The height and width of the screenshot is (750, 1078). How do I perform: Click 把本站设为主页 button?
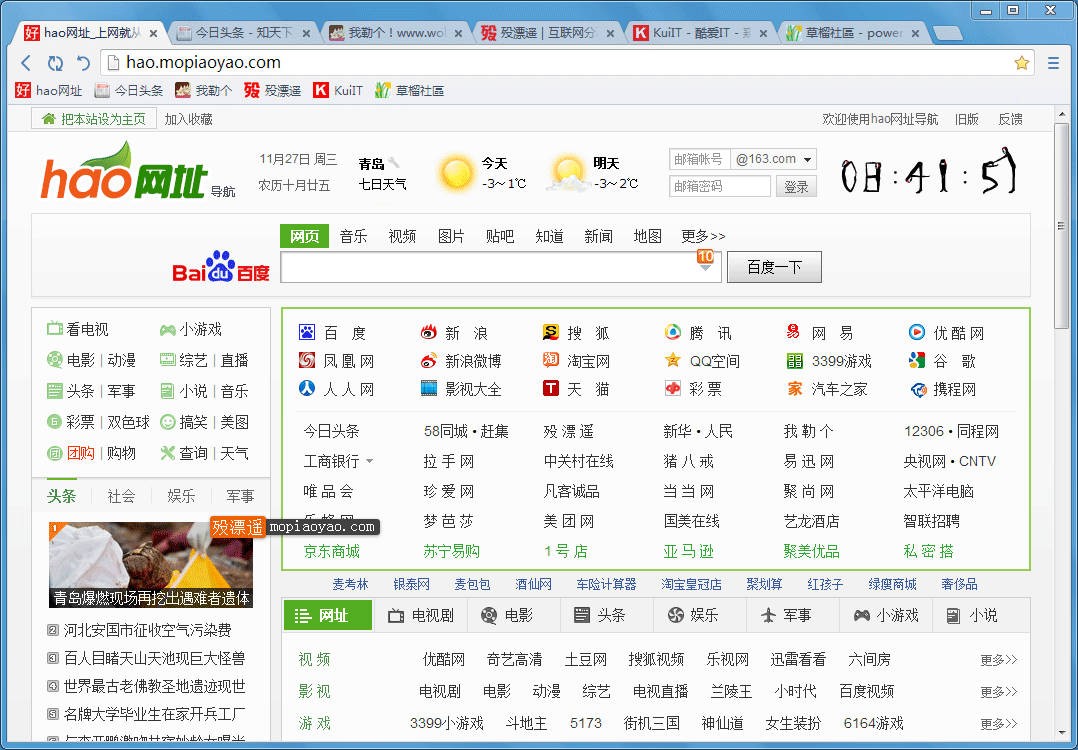tap(94, 119)
